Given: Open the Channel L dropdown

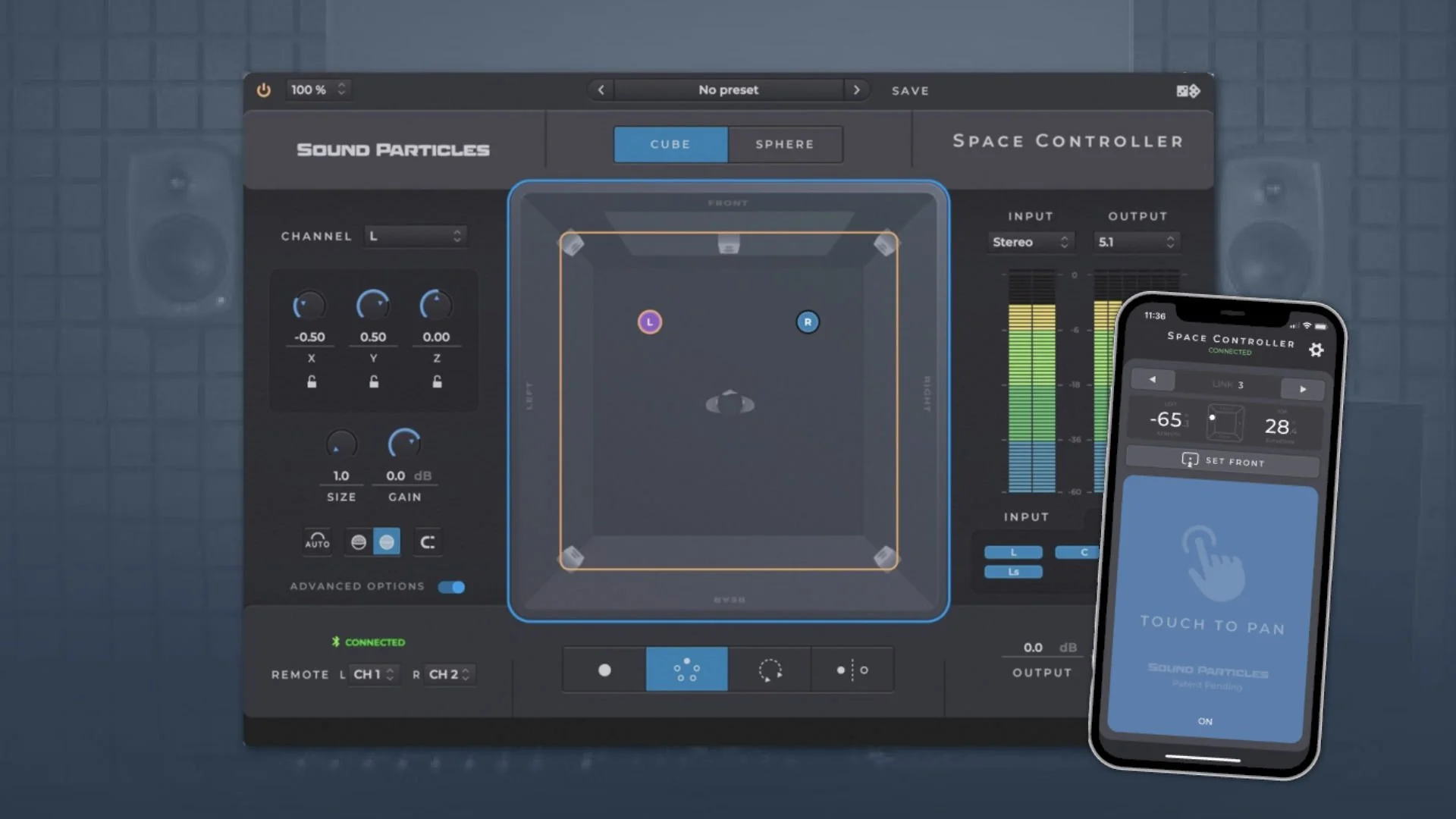Looking at the screenshot, I should [x=416, y=237].
